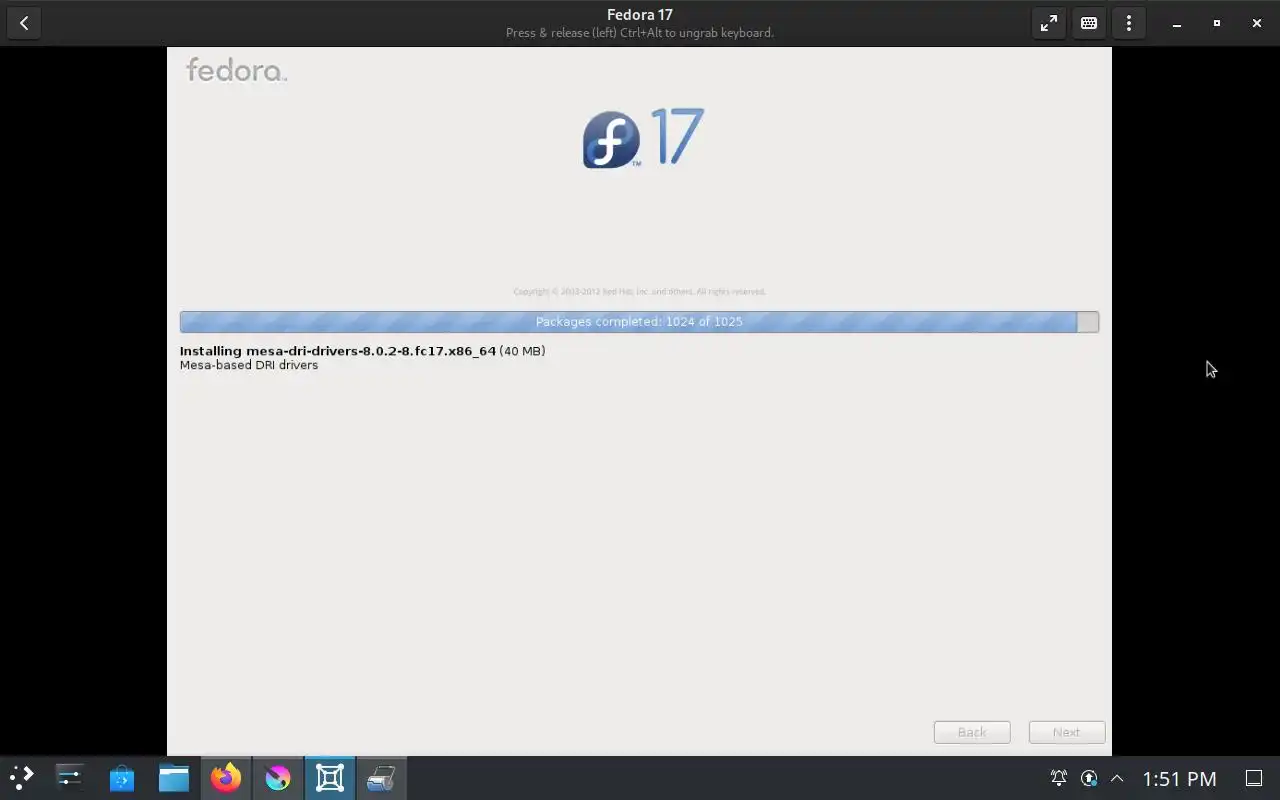Switch to the Boxes taskbar entry
The height and width of the screenshot is (800, 1280).
(x=330, y=778)
